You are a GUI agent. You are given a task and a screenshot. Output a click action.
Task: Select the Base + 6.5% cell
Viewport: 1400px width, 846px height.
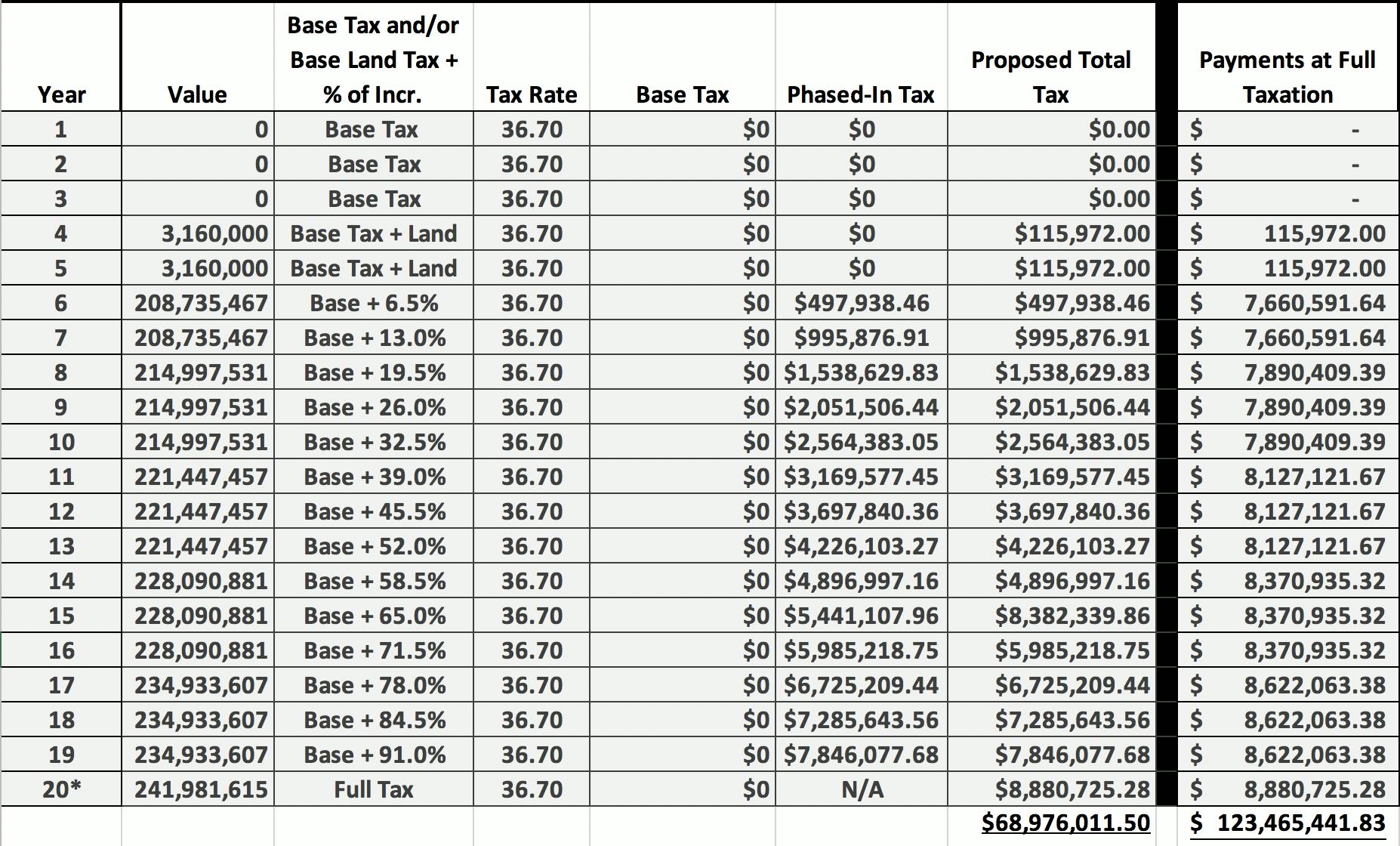tap(374, 303)
